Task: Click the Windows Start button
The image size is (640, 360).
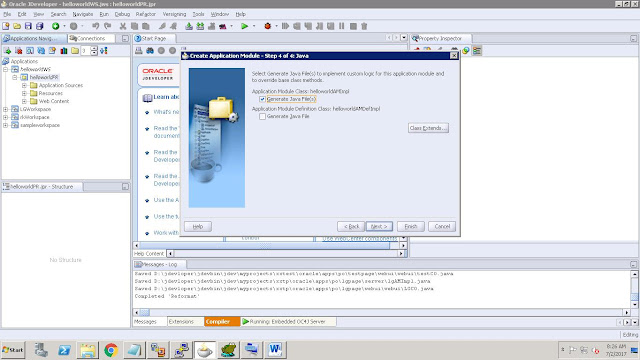Action: [13, 350]
